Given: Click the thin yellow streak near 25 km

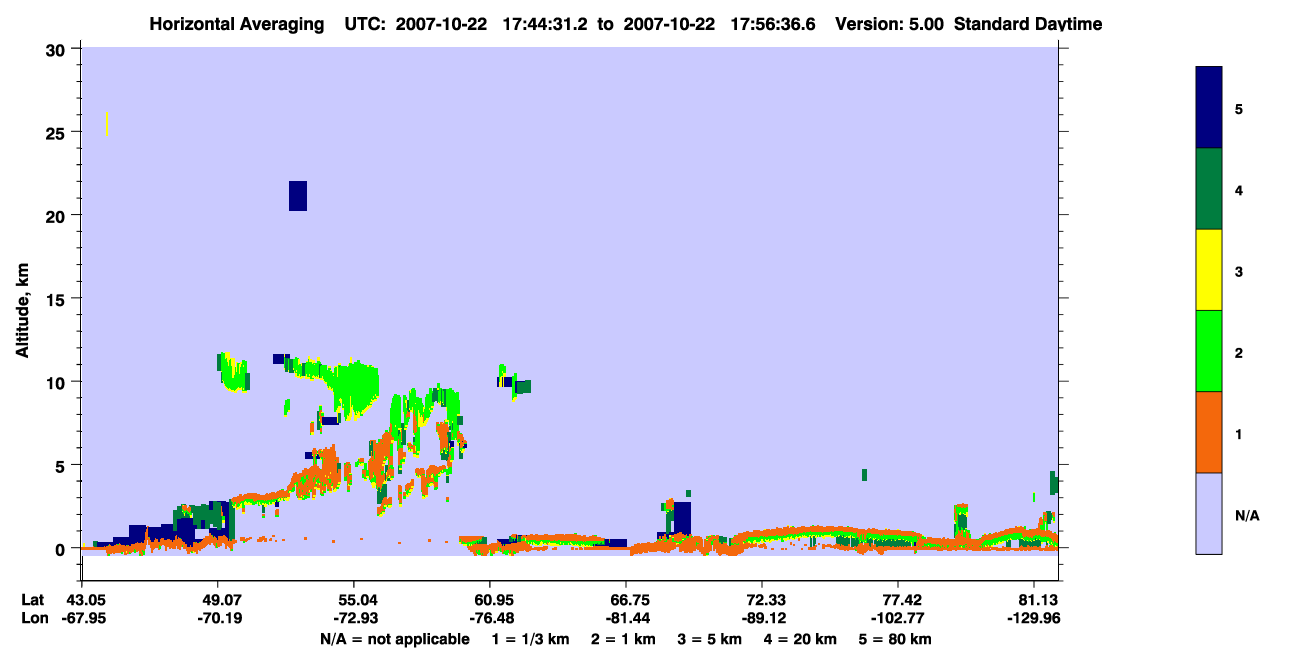Looking at the screenshot, I should [x=107, y=124].
